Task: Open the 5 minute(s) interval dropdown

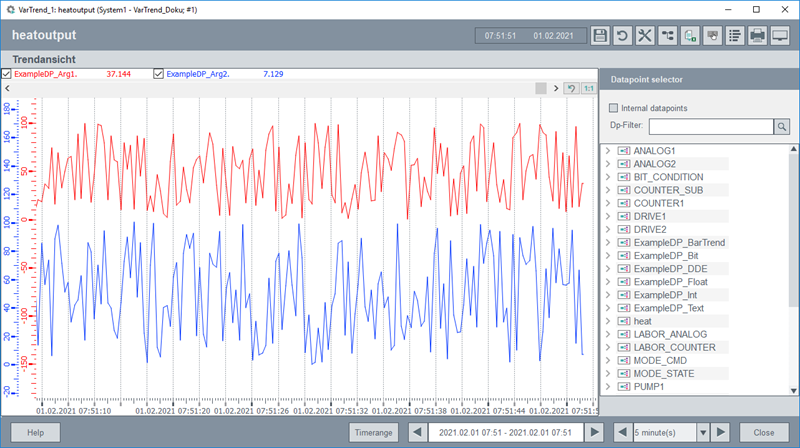Action: tap(702, 432)
